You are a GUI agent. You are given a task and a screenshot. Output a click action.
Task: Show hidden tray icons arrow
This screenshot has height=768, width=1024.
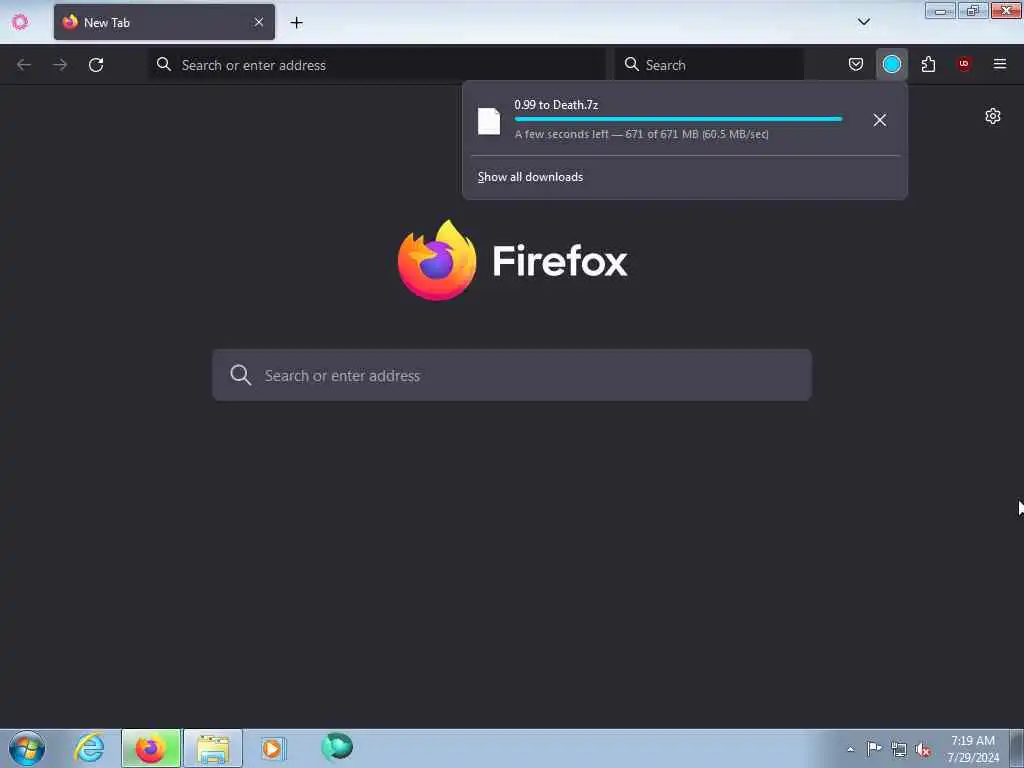tap(850, 749)
